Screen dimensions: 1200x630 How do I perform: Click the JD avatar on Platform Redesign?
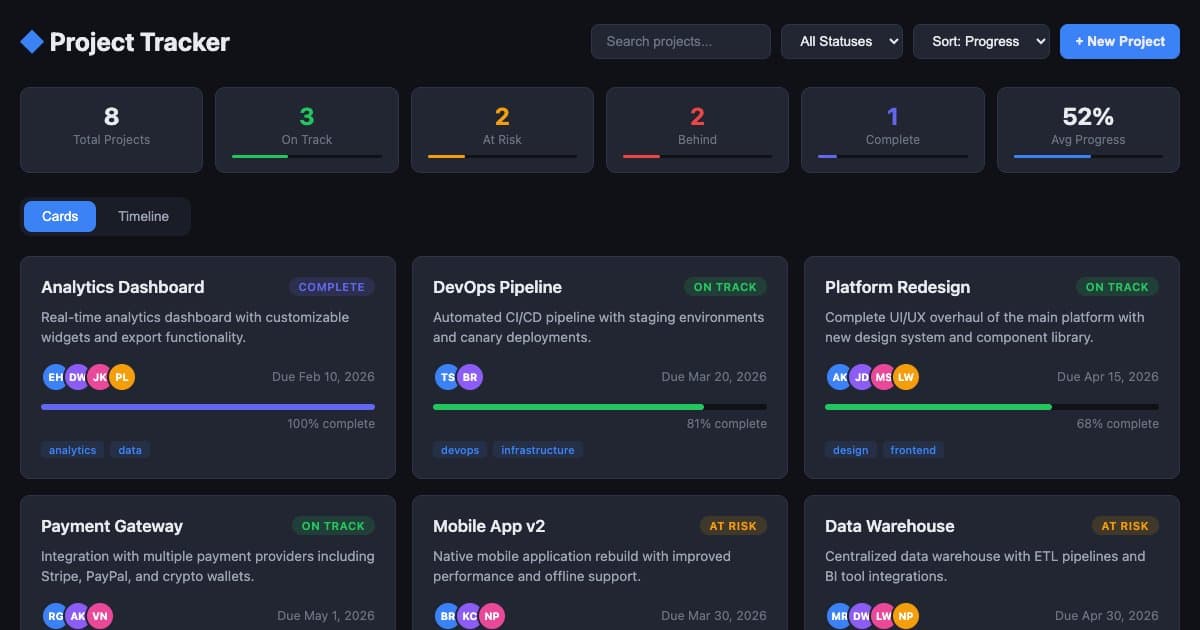point(861,377)
